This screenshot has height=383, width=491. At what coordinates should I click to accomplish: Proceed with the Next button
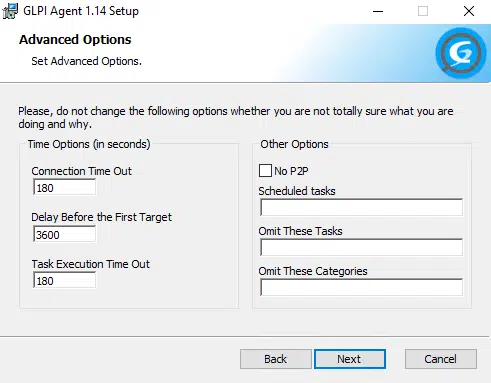point(350,359)
